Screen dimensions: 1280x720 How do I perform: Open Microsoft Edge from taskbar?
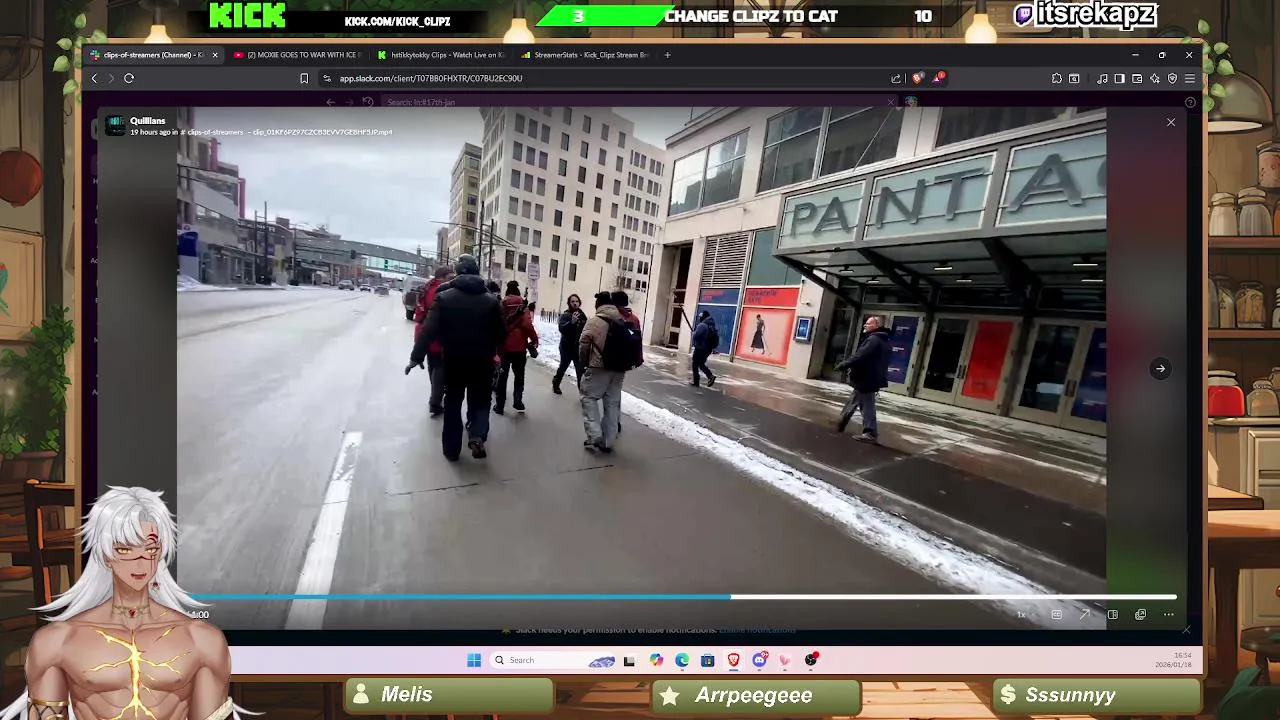682,660
